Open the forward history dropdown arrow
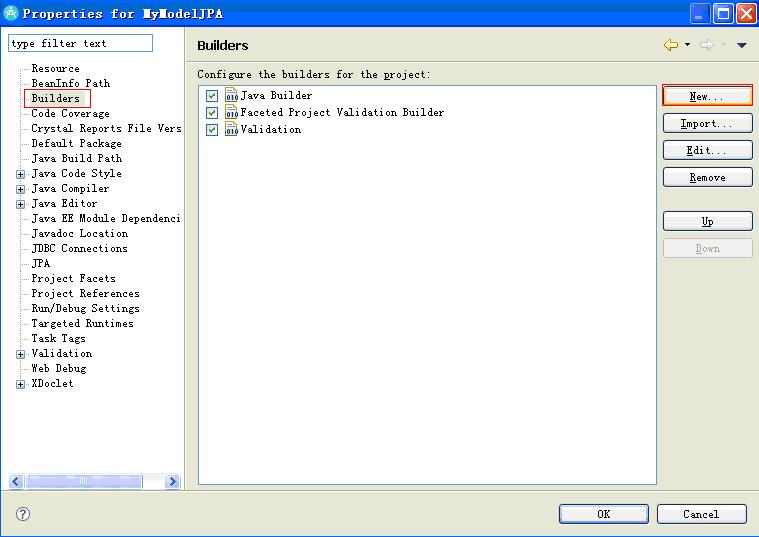Image resolution: width=759 pixels, height=537 pixels. [x=724, y=45]
